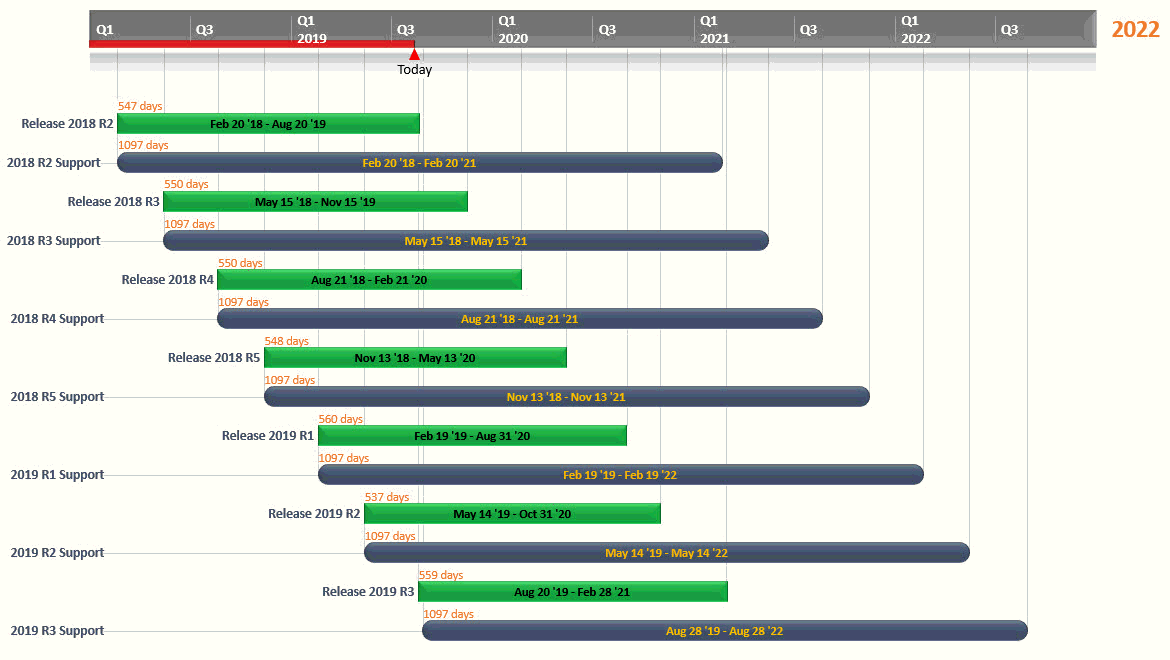Click the Release 2019 R2 green bar

pyautogui.click(x=512, y=514)
